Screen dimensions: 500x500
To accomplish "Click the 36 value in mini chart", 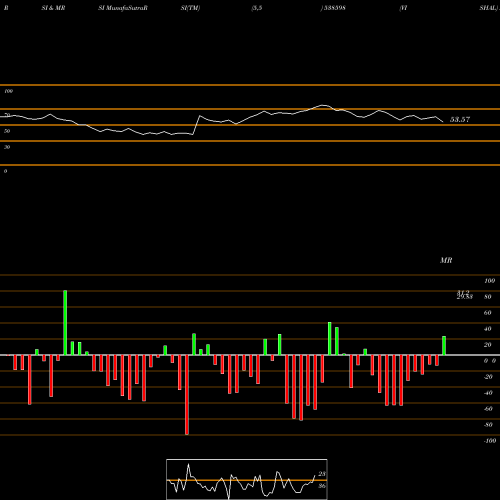I will (x=322, y=486).
